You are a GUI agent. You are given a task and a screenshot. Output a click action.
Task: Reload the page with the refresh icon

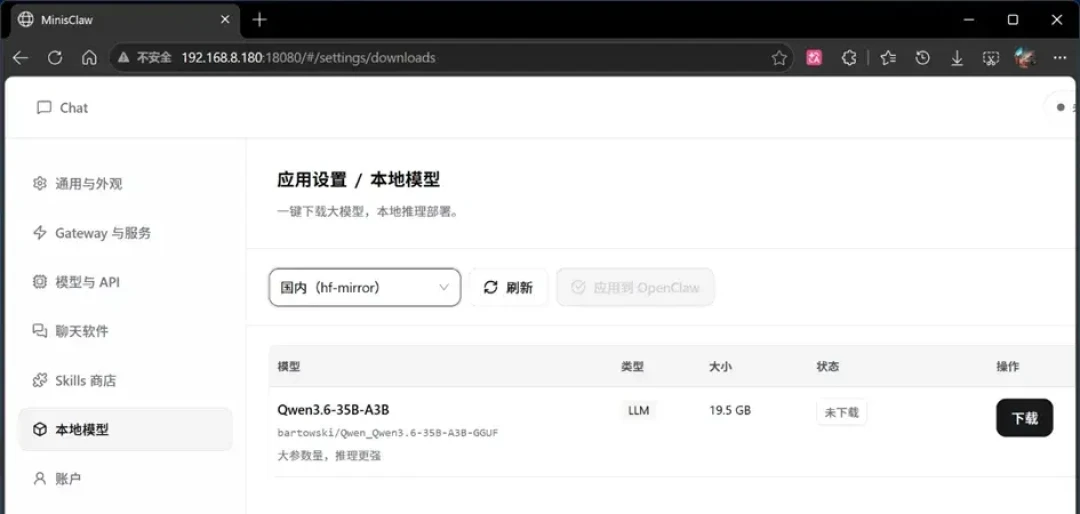pyautogui.click(x=55, y=58)
